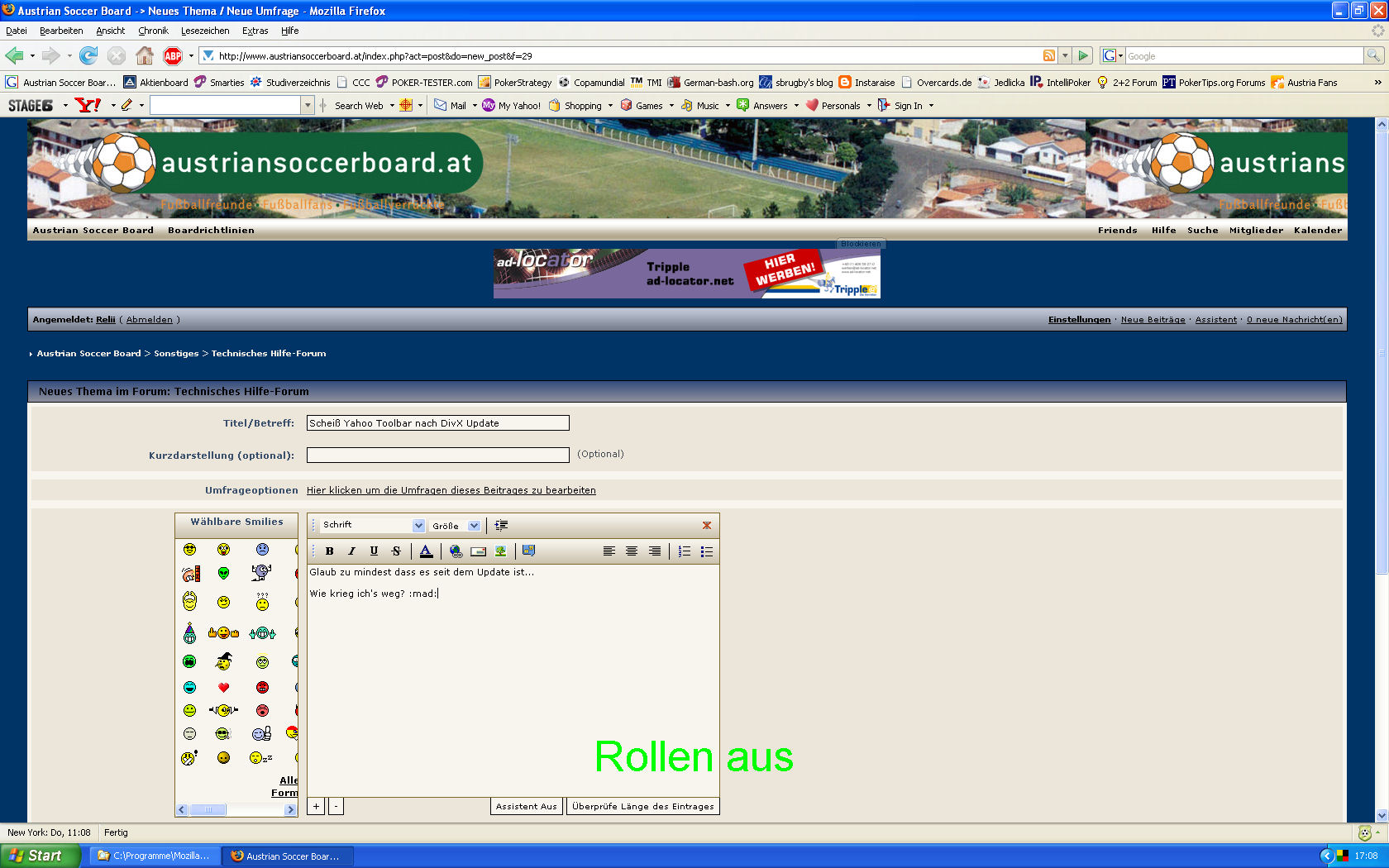The image size is (1389, 868).
Task: Insert an image with picture icon
Action: [500, 551]
